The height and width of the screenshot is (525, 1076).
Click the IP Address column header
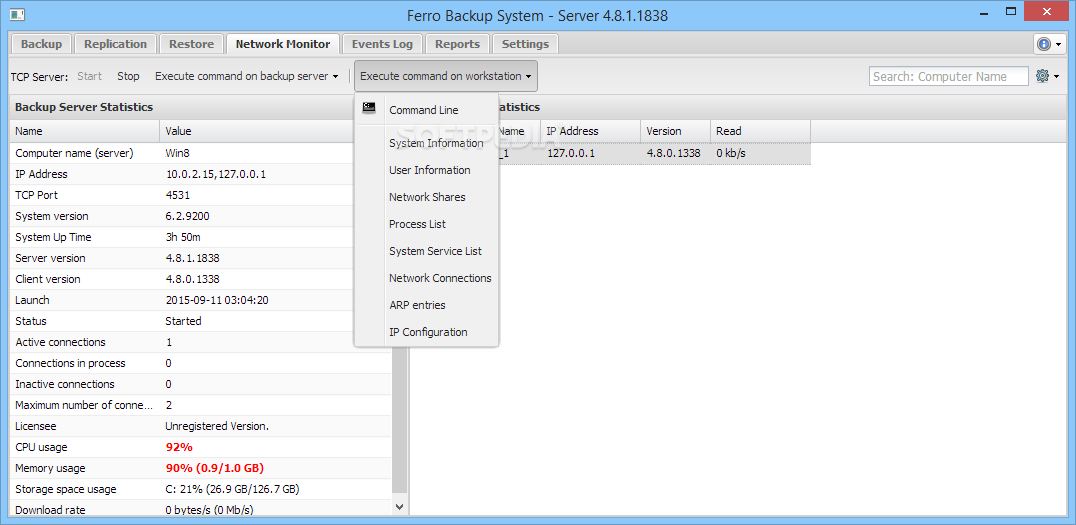point(591,131)
